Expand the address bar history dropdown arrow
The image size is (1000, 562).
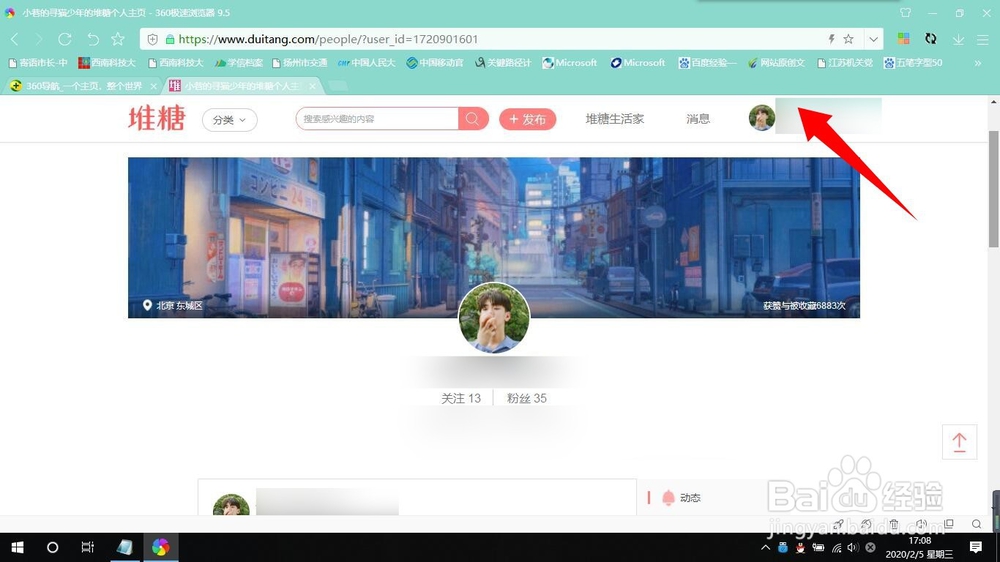873,39
